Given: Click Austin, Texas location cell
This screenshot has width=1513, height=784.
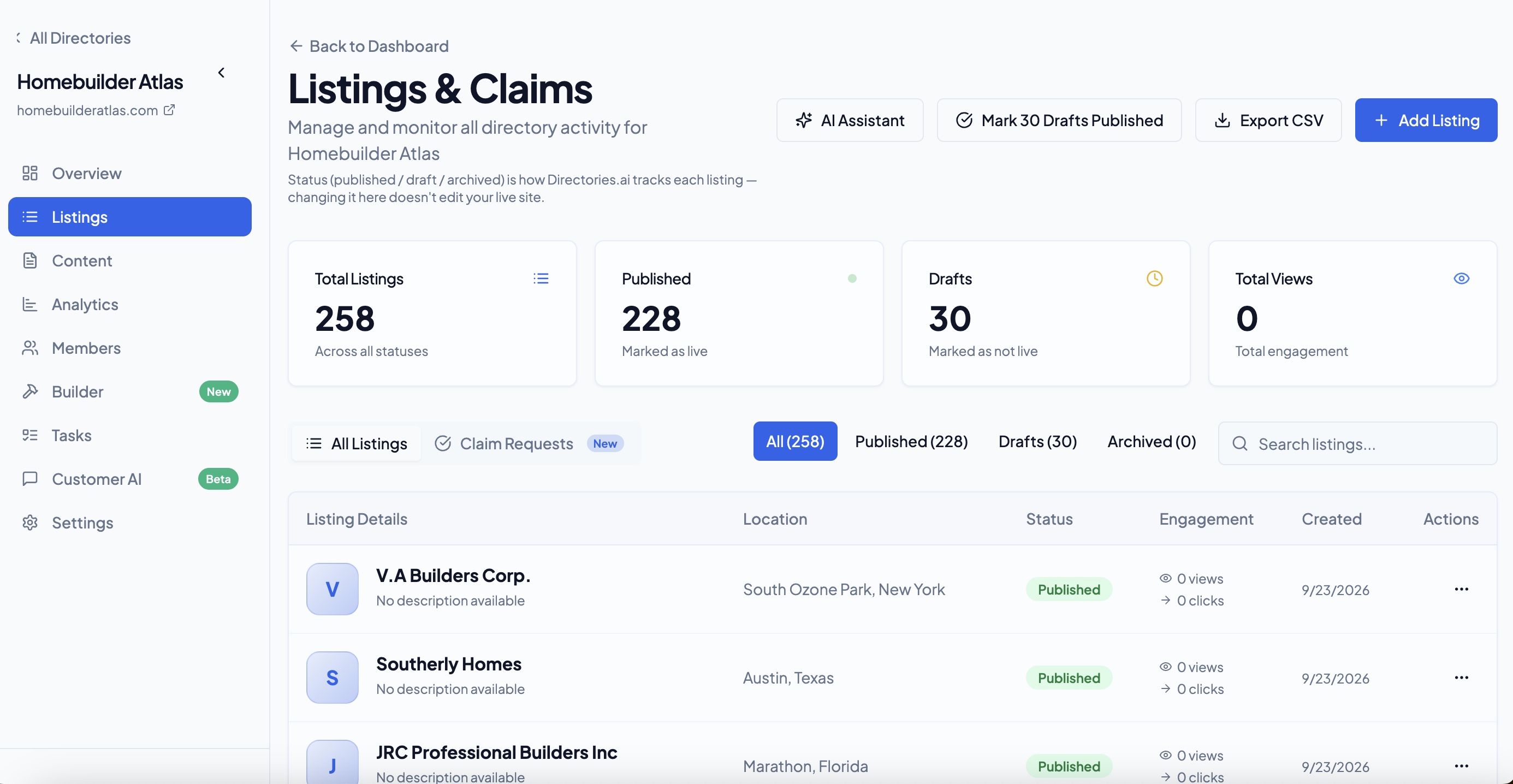Looking at the screenshot, I should point(788,678).
